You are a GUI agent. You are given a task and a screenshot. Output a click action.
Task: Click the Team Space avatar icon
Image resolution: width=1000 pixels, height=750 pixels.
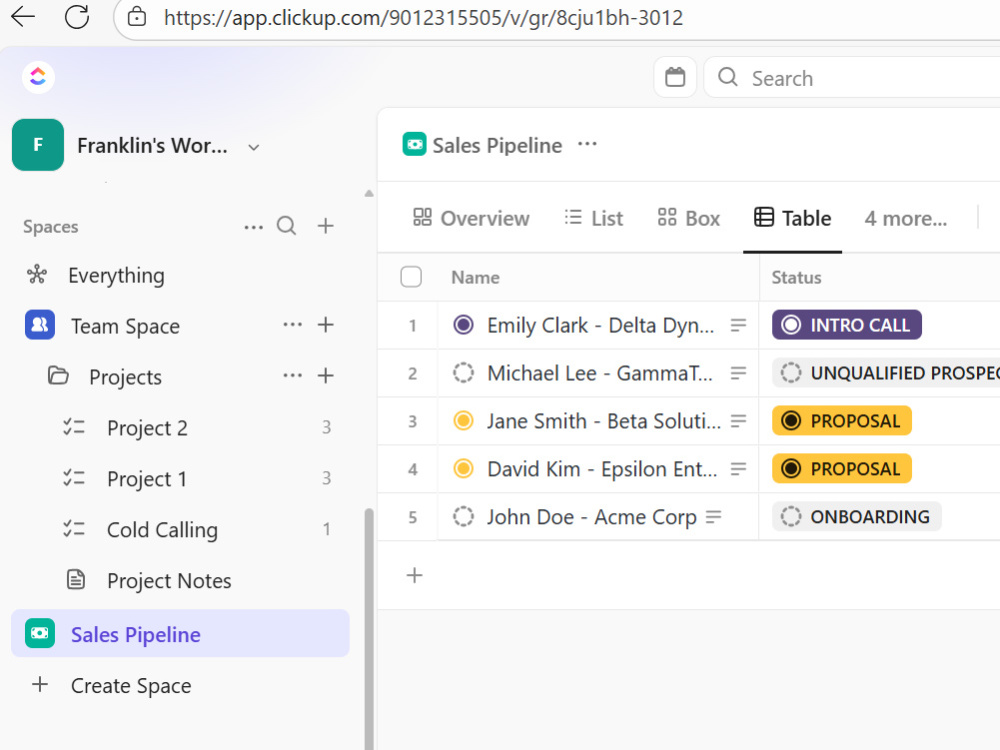pyautogui.click(x=40, y=325)
